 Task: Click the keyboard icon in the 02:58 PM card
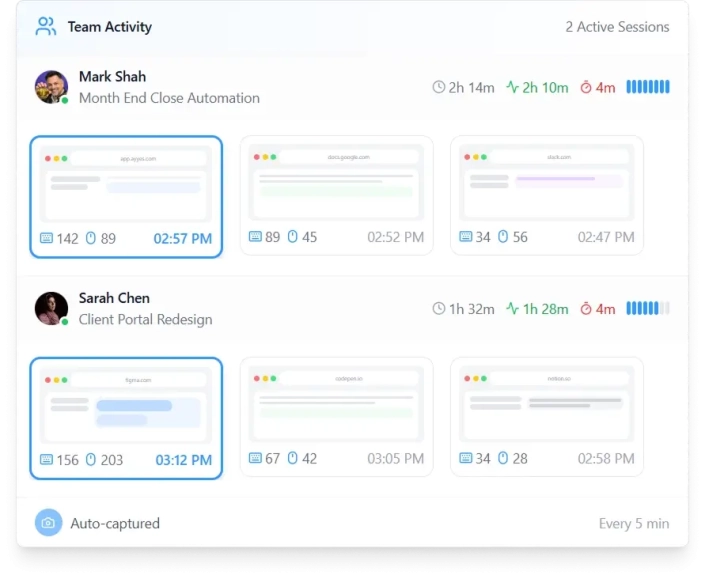[x=465, y=458]
